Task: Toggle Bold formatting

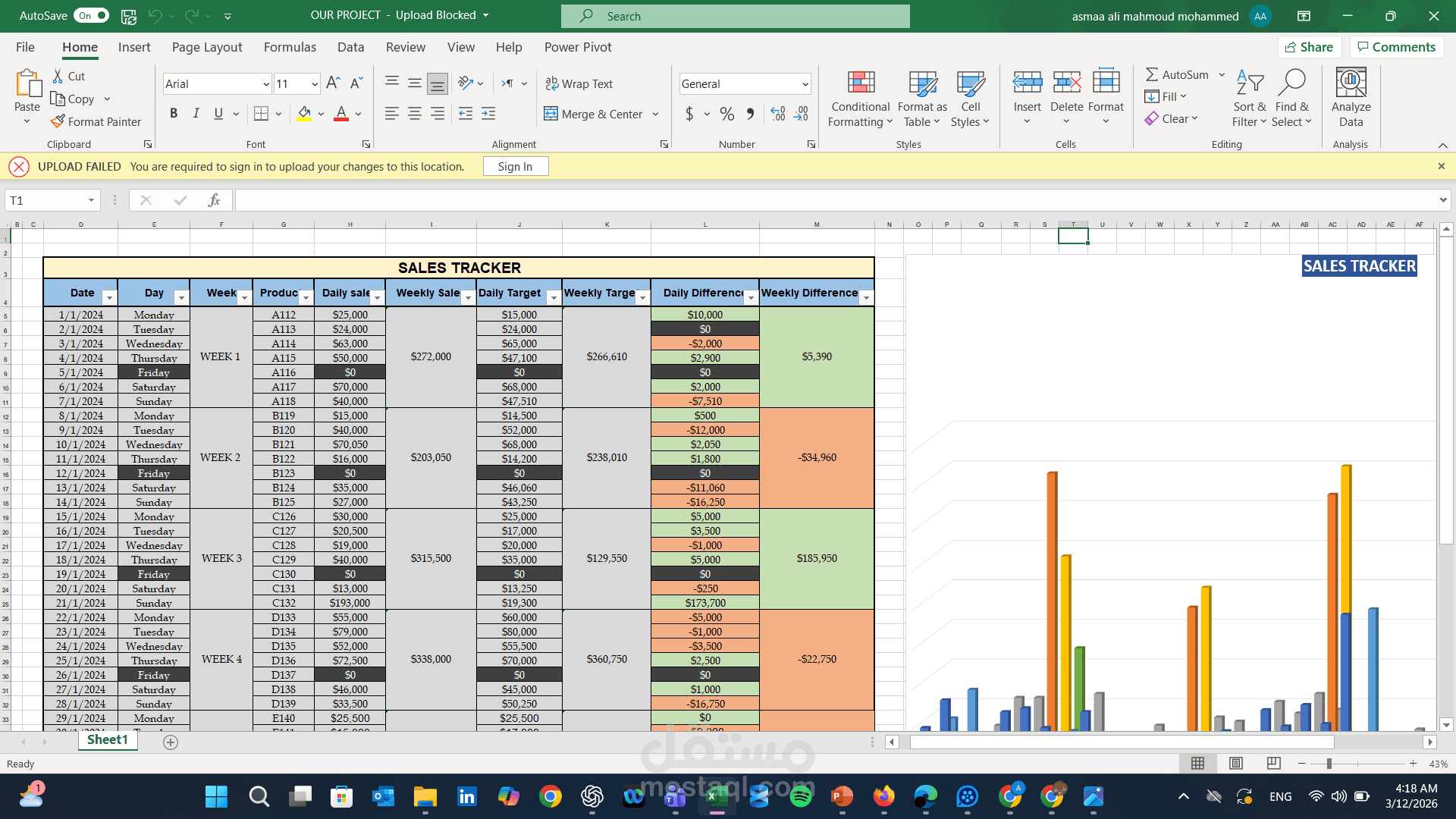Action: [174, 114]
